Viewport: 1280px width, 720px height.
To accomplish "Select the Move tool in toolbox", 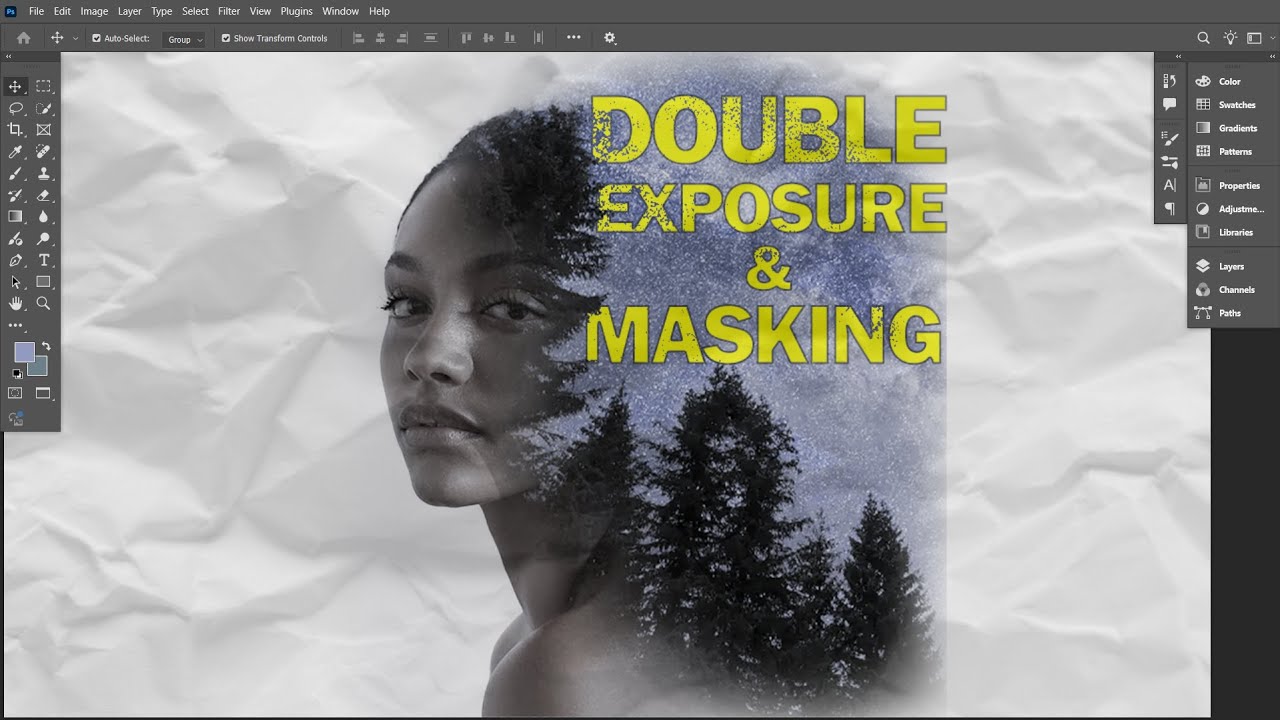I will pyautogui.click(x=15, y=87).
